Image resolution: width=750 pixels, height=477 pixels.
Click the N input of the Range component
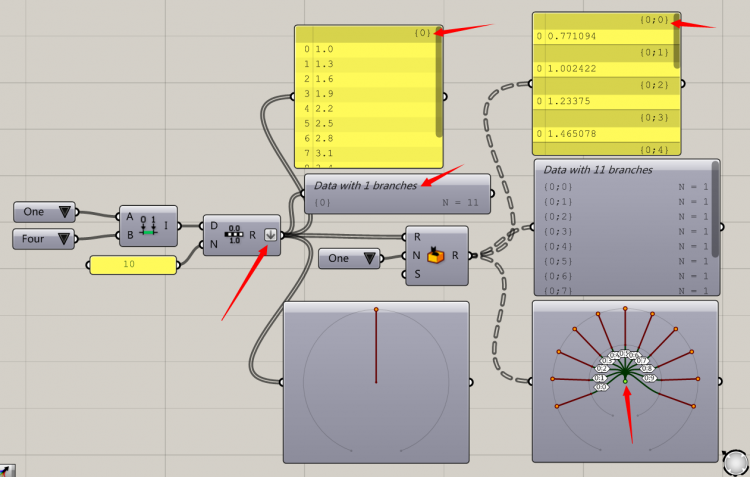click(214, 244)
